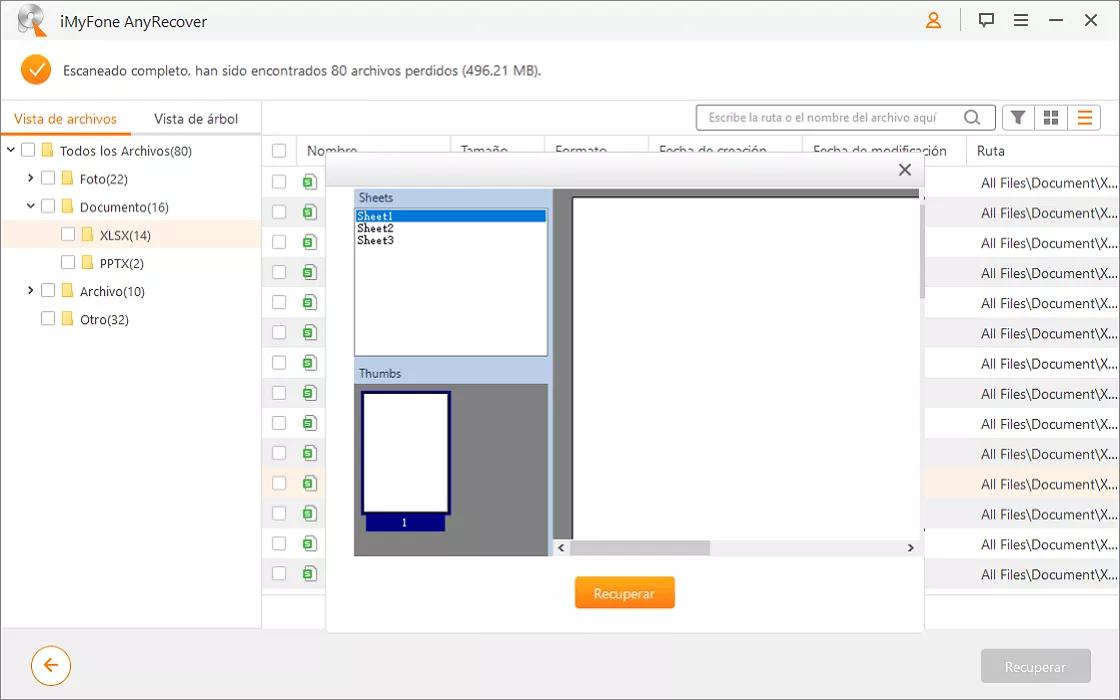The height and width of the screenshot is (700, 1120).
Task: Expand the Archivo(10) folder
Action: [x=31, y=291]
